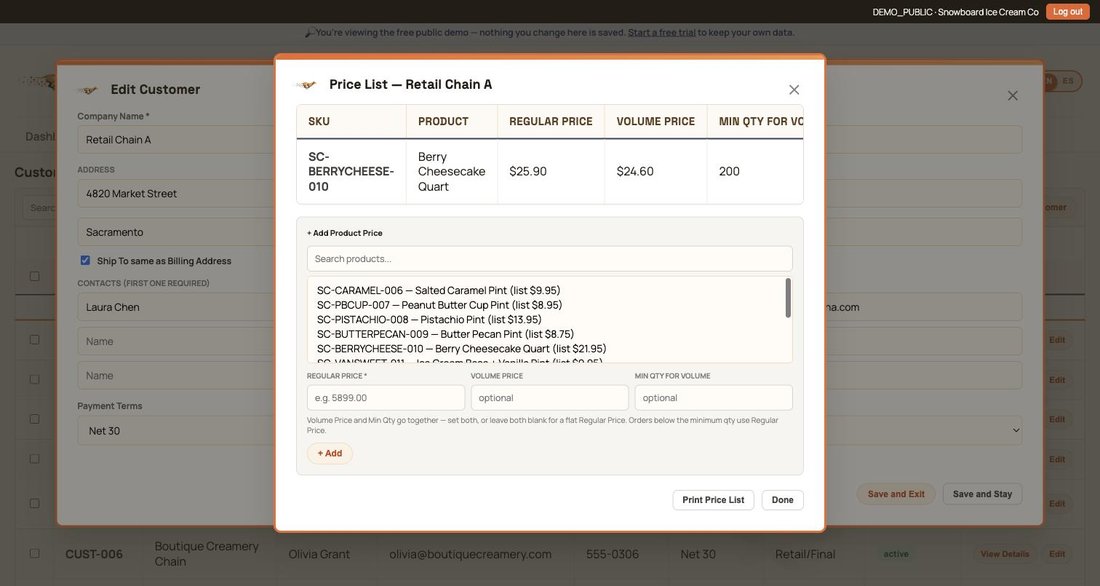
Task: Click the $25.90 regular price cell
Action: (551, 172)
